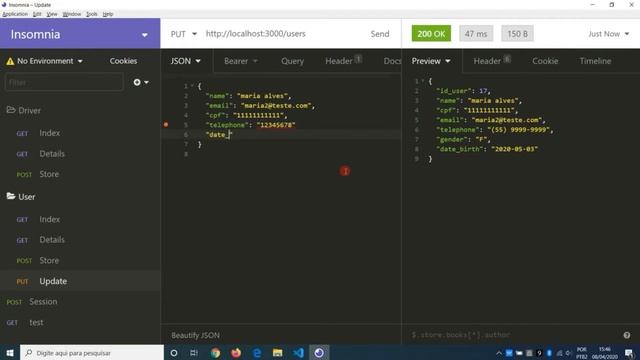This screenshot has width=640, height=360.
Task: Select Driver POST Store request
Action: tap(80, 174)
